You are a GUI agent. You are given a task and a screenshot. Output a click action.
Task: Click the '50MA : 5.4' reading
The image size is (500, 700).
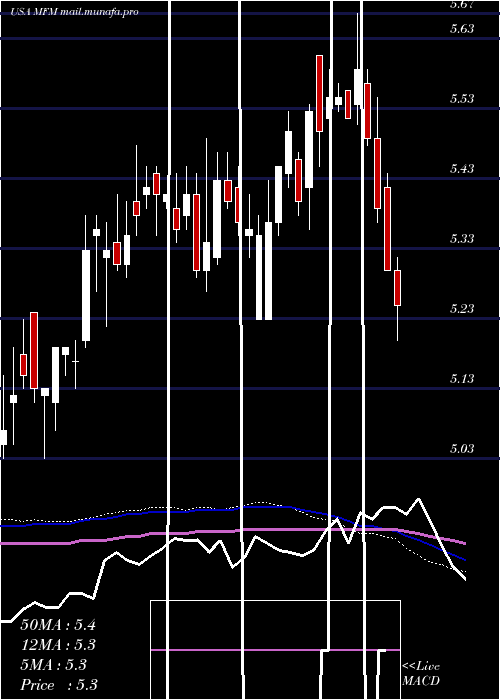[x=58, y=625]
